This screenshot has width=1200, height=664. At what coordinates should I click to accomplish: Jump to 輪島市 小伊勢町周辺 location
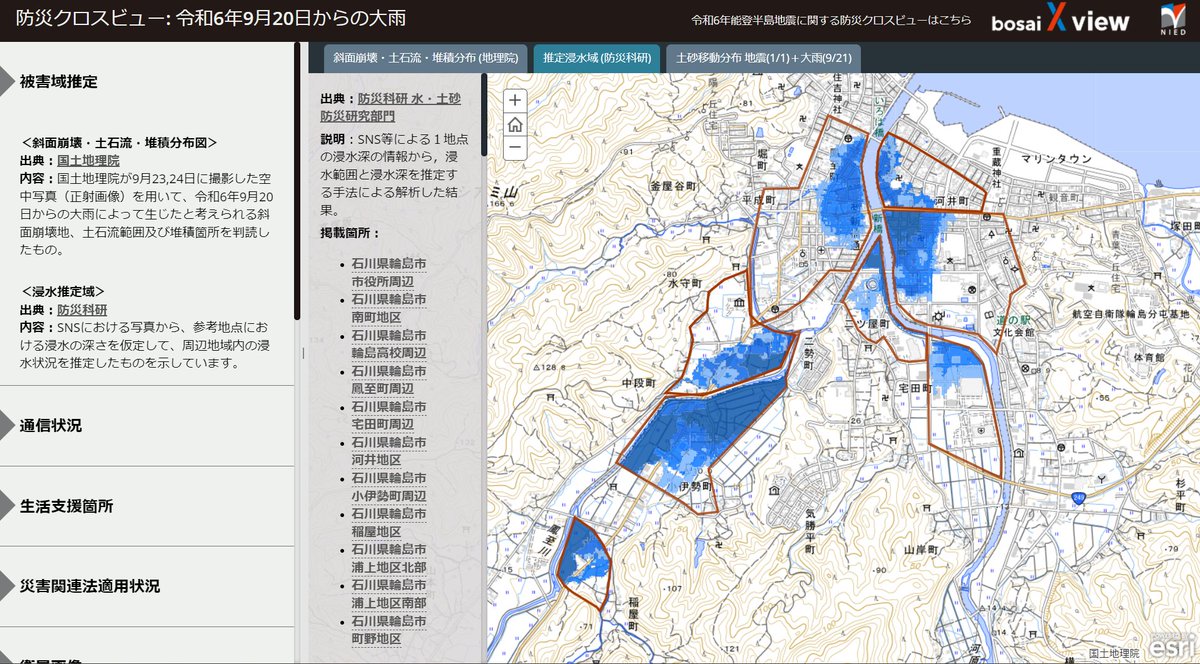389,487
